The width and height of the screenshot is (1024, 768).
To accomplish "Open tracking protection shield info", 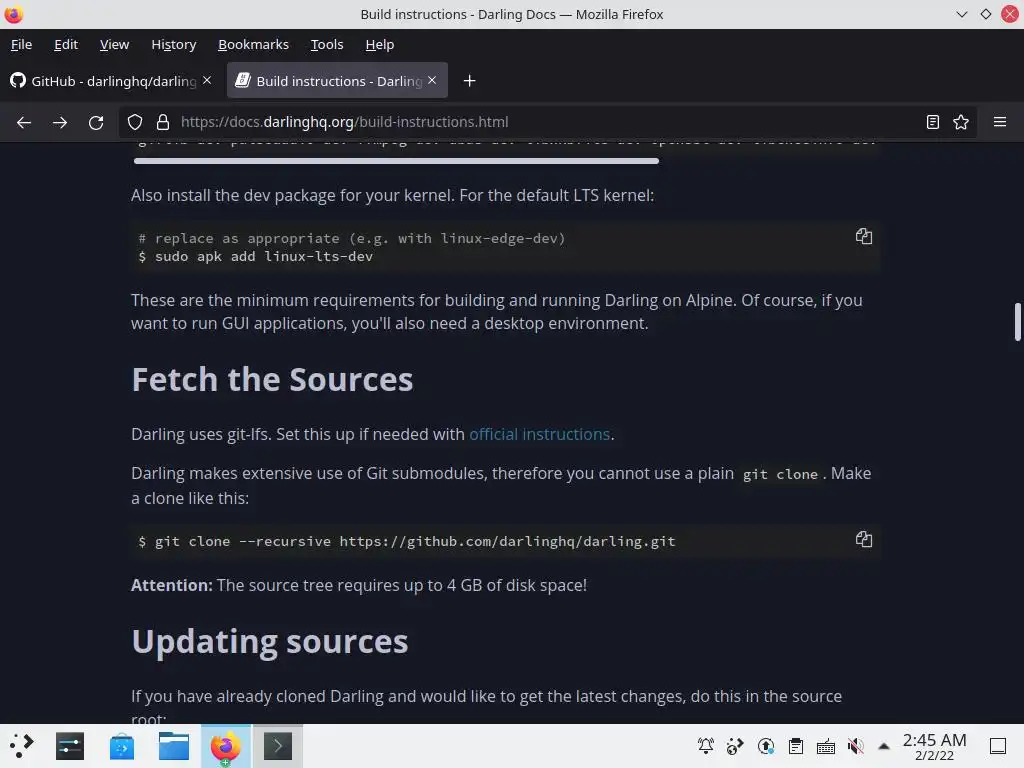I will (135, 122).
